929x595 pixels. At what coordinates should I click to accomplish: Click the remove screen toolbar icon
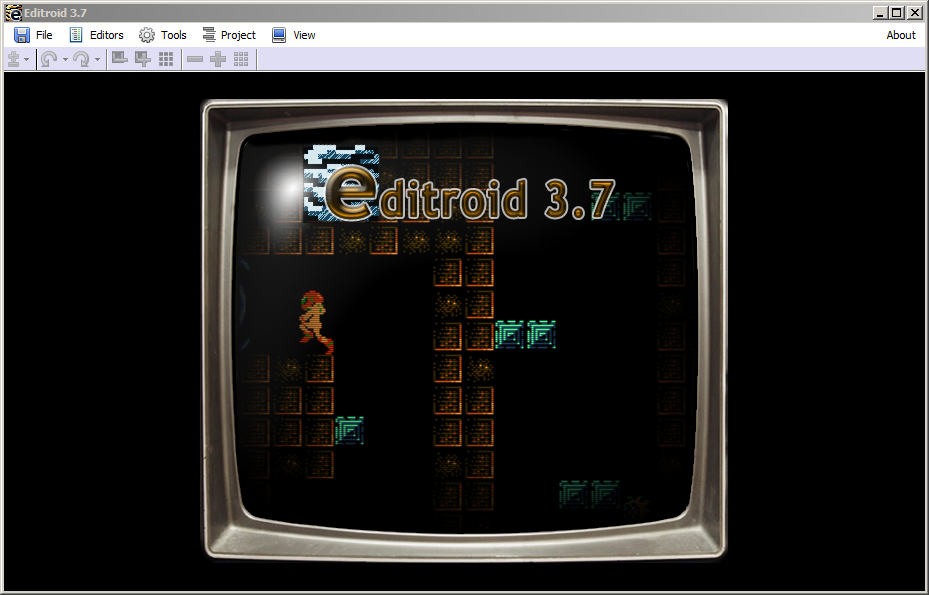pos(120,59)
